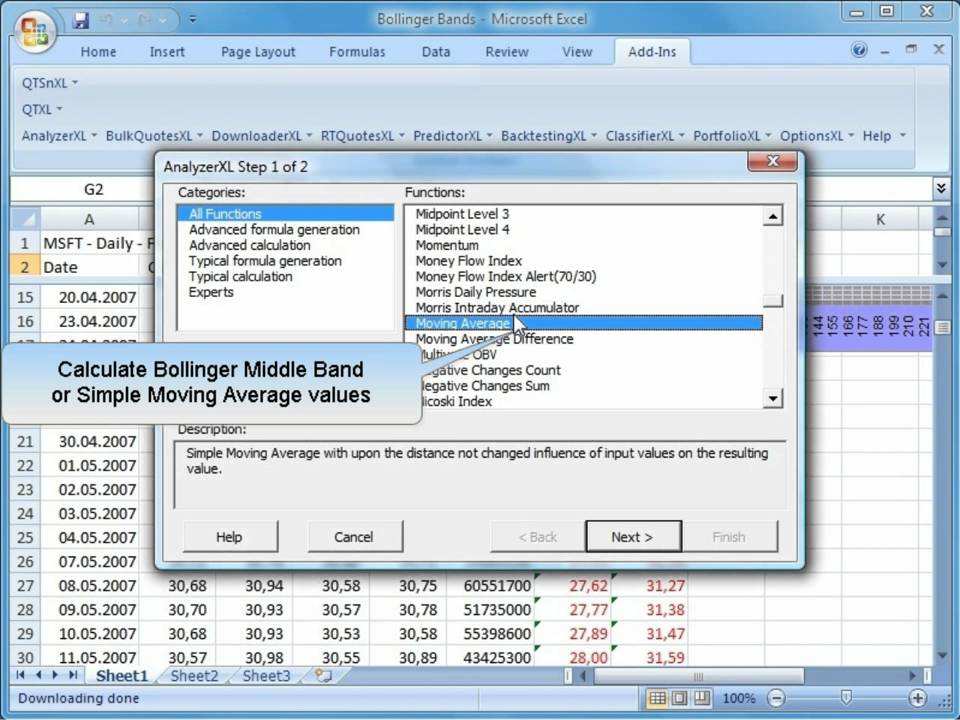
Task: Expand the QTSnXL menu
Action: (50, 83)
